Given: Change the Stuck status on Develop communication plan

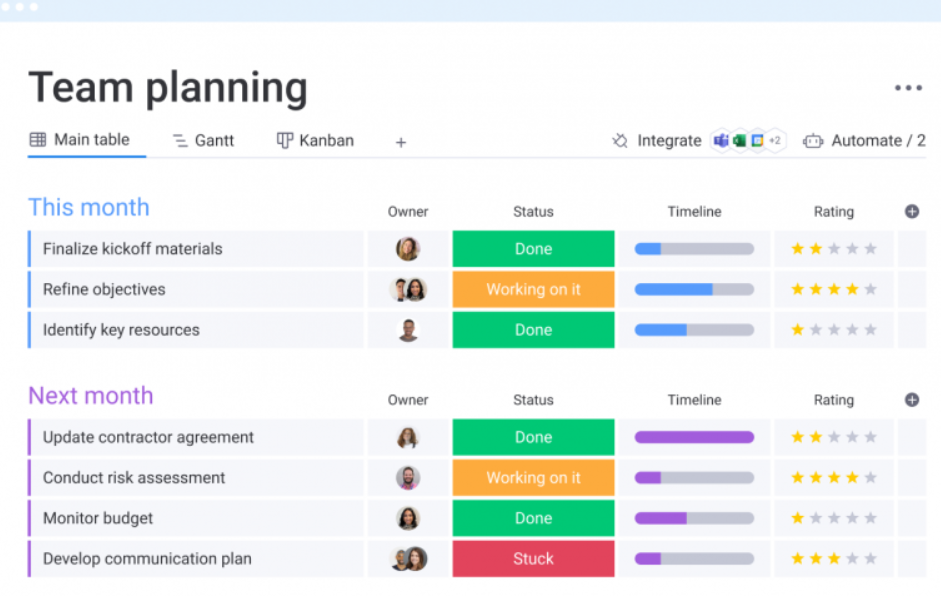Looking at the screenshot, I should pyautogui.click(x=533, y=559).
